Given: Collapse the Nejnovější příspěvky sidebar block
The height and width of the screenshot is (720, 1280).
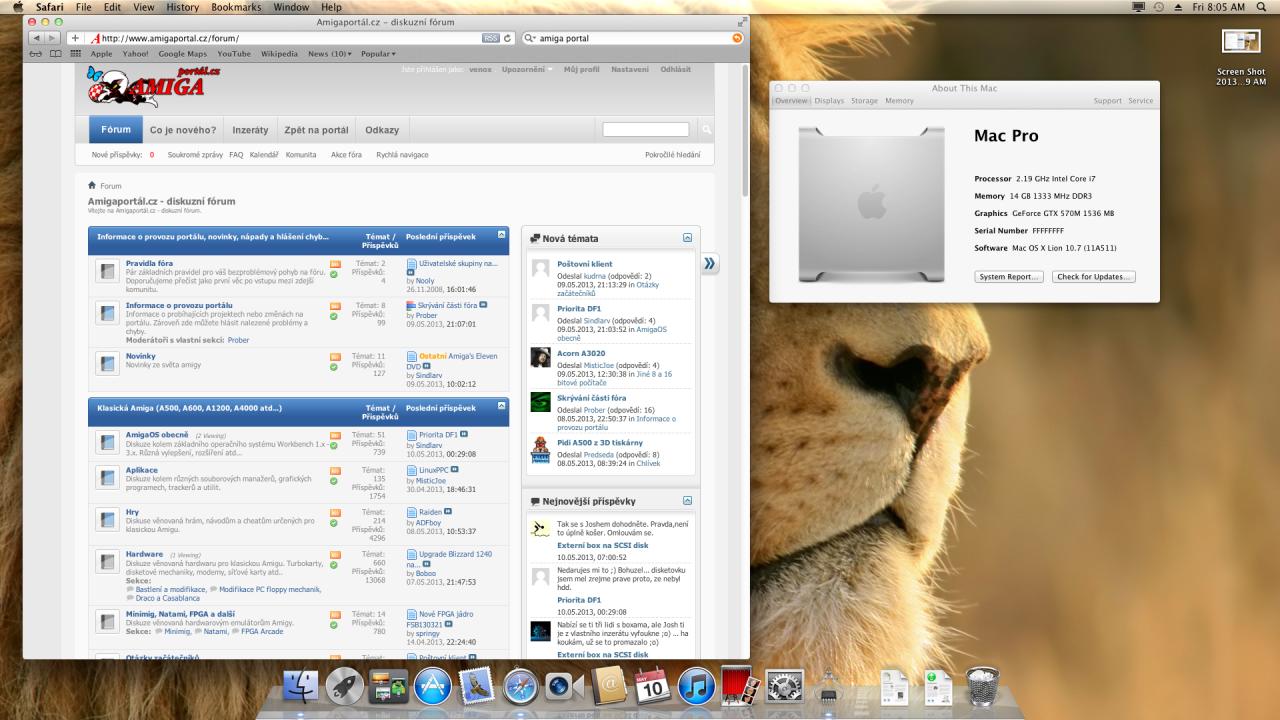Looking at the screenshot, I should point(687,500).
